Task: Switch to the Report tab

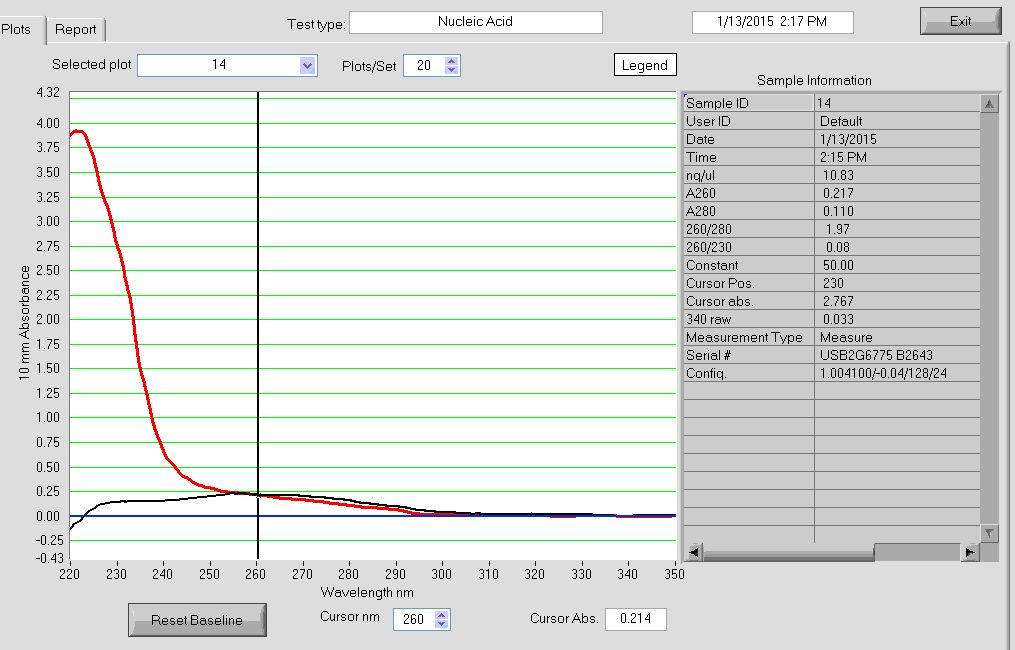Action: click(76, 30)
